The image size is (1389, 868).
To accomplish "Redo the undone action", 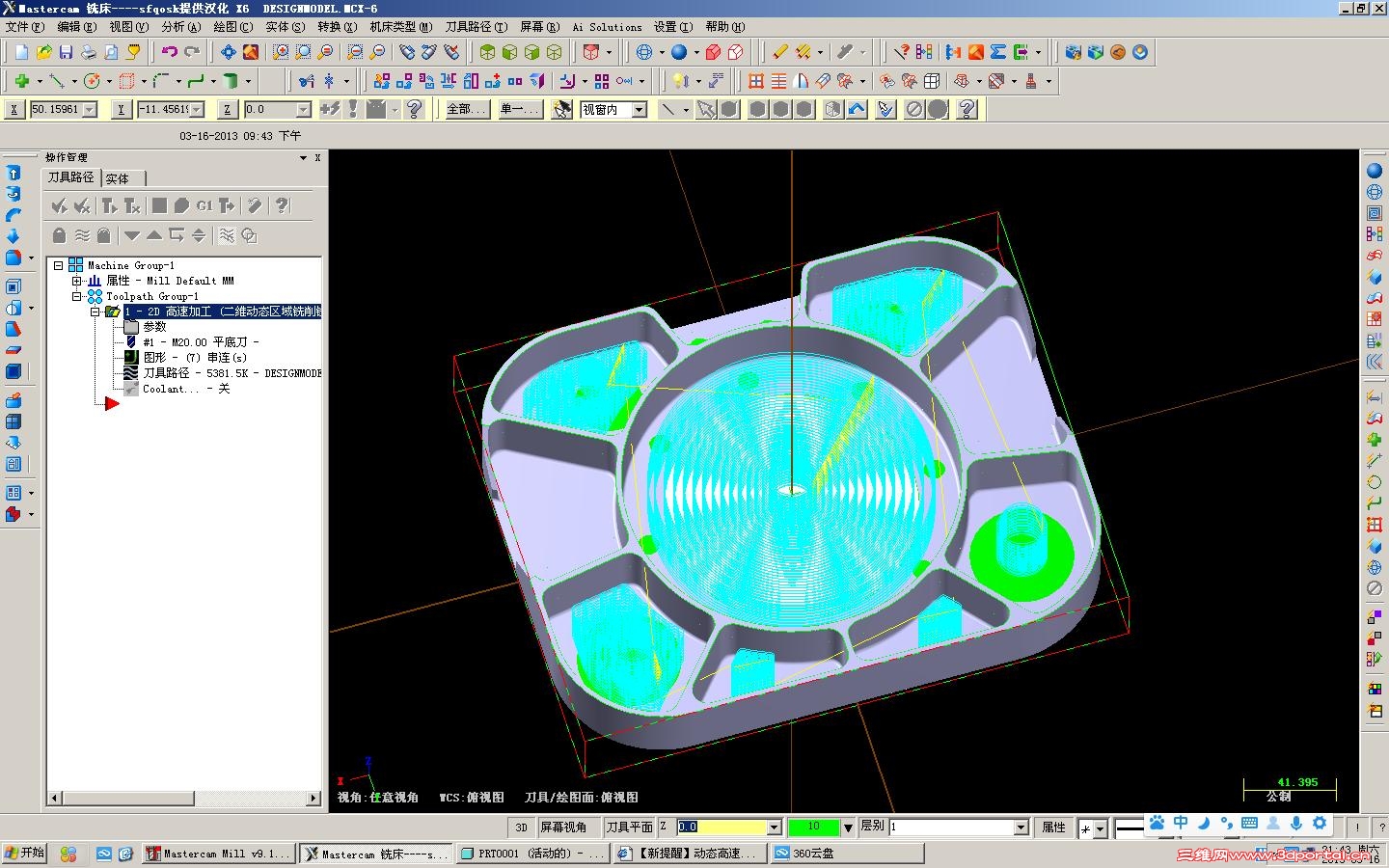I will point(192,52).
